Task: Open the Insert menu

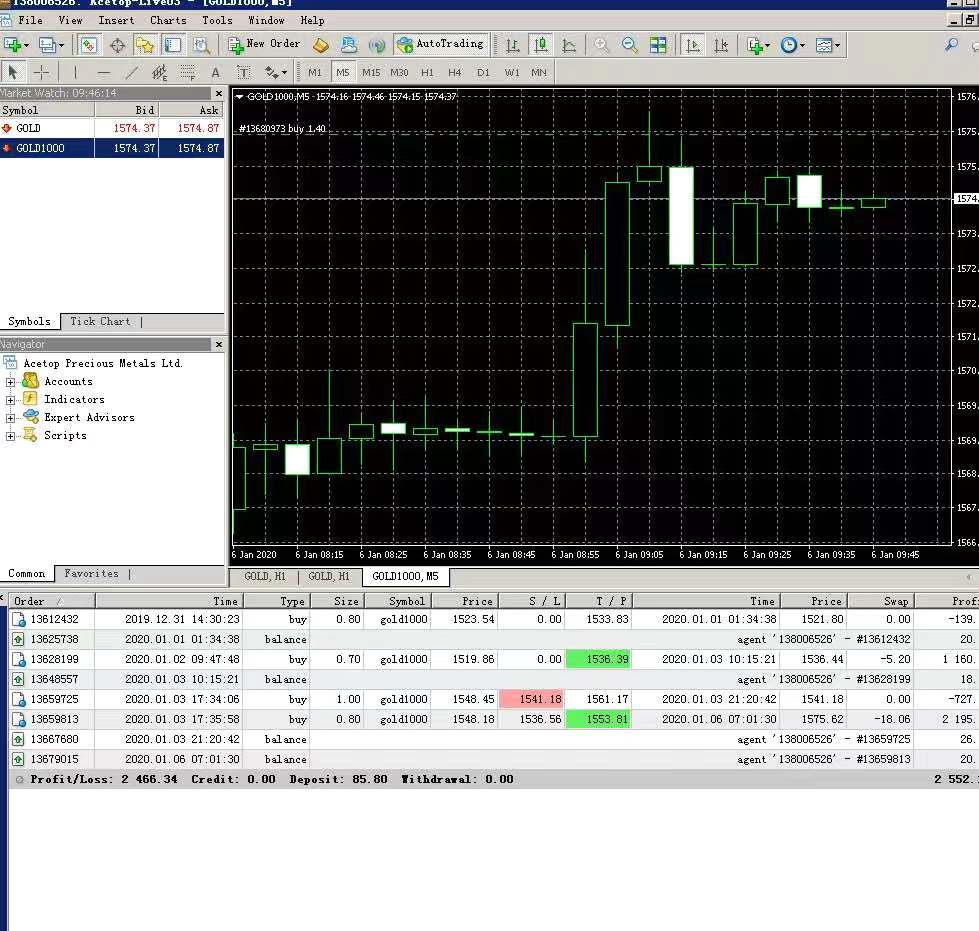Action: coord(116,20)
